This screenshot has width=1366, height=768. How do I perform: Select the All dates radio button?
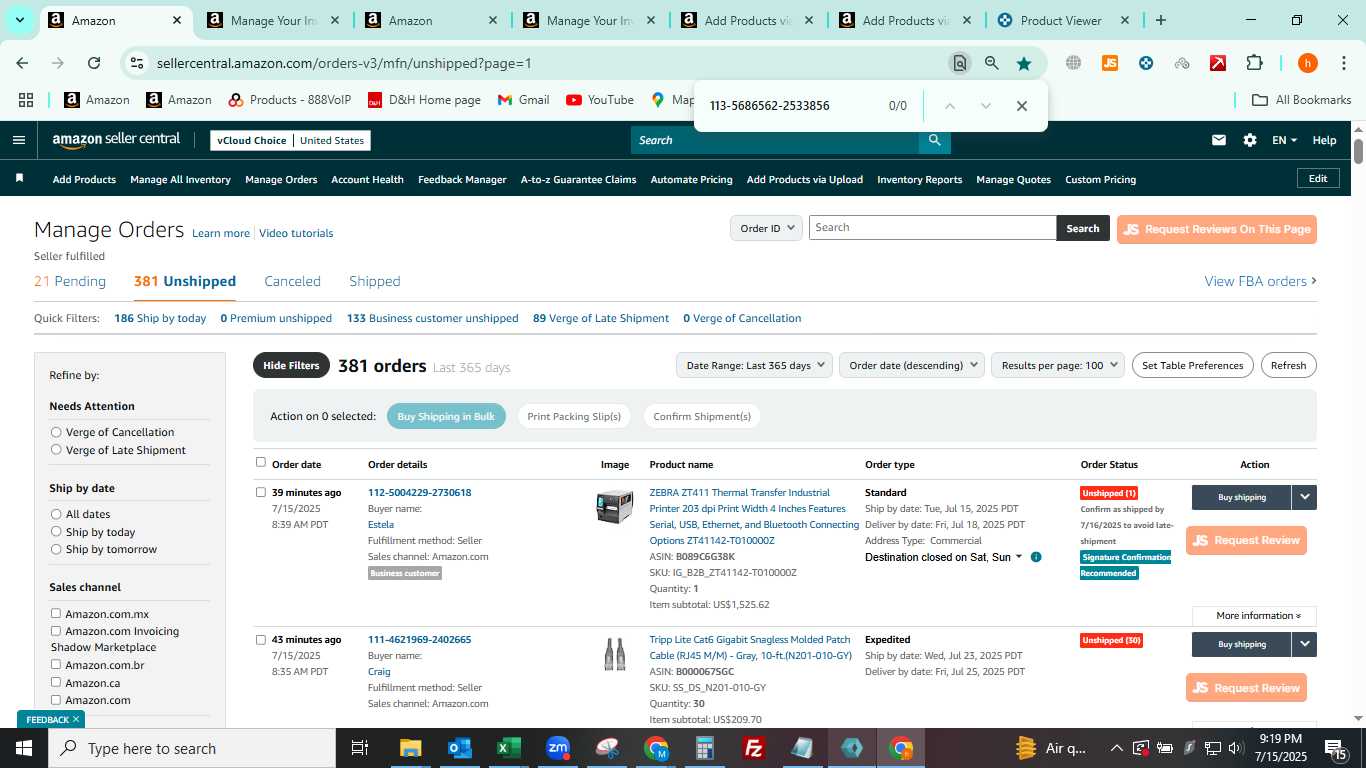(x=56, y=514)
